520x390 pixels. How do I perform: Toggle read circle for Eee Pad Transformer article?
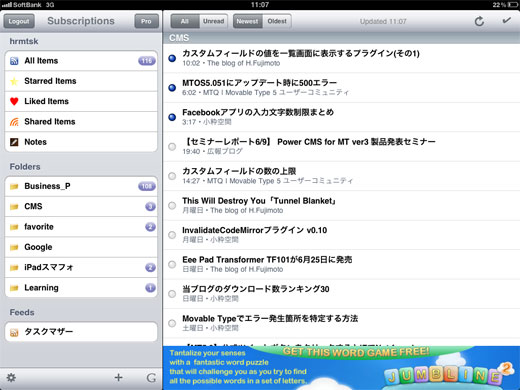172,264
